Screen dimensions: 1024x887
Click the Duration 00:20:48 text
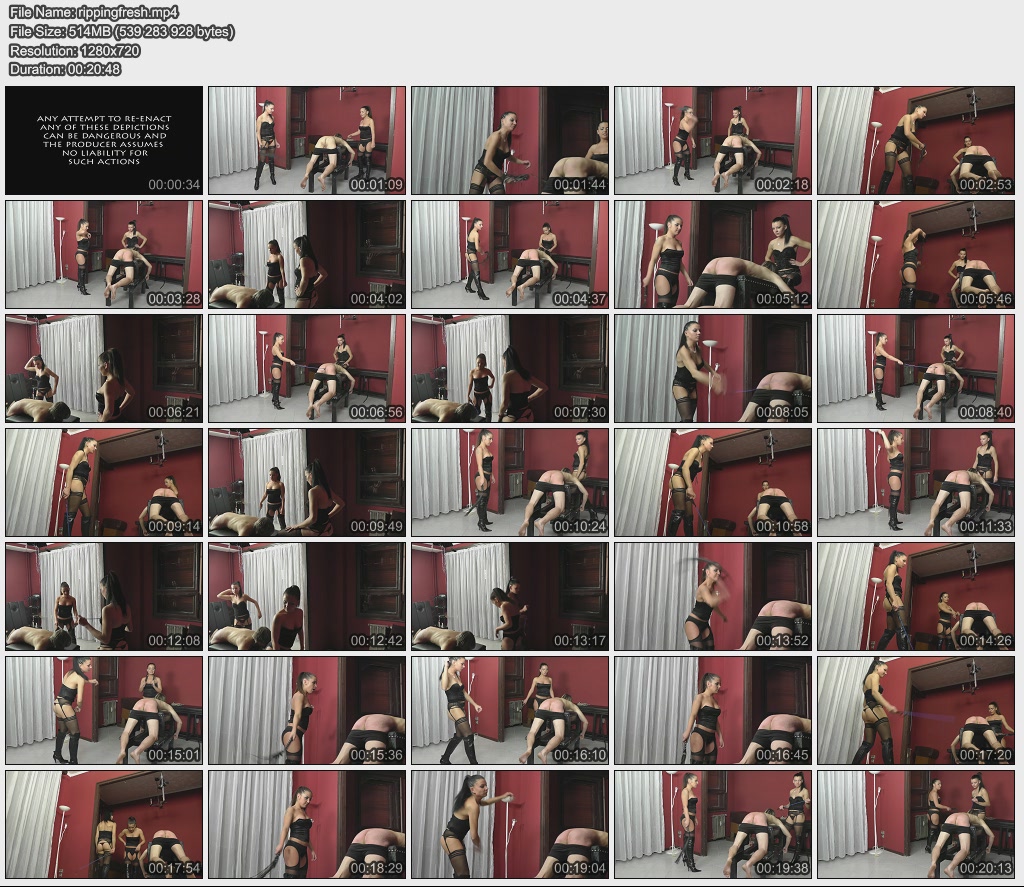pyautogui.click(x=65, y=69)
